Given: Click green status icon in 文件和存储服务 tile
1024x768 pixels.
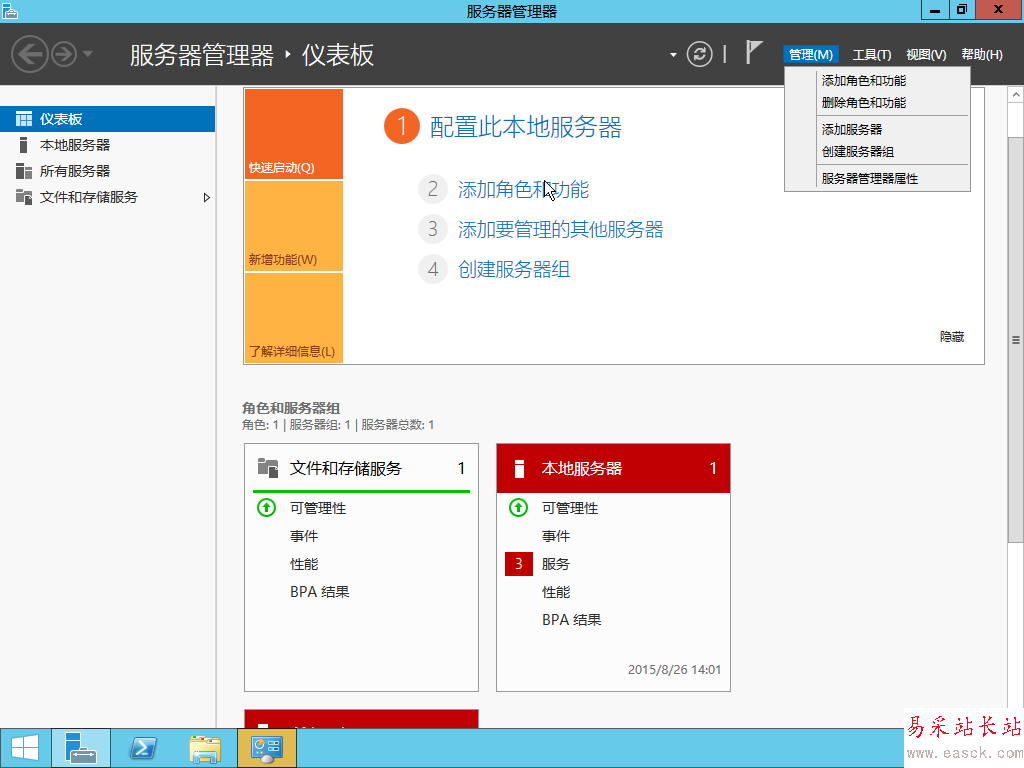Looking at the screenshot, I should tap(266, 507).
